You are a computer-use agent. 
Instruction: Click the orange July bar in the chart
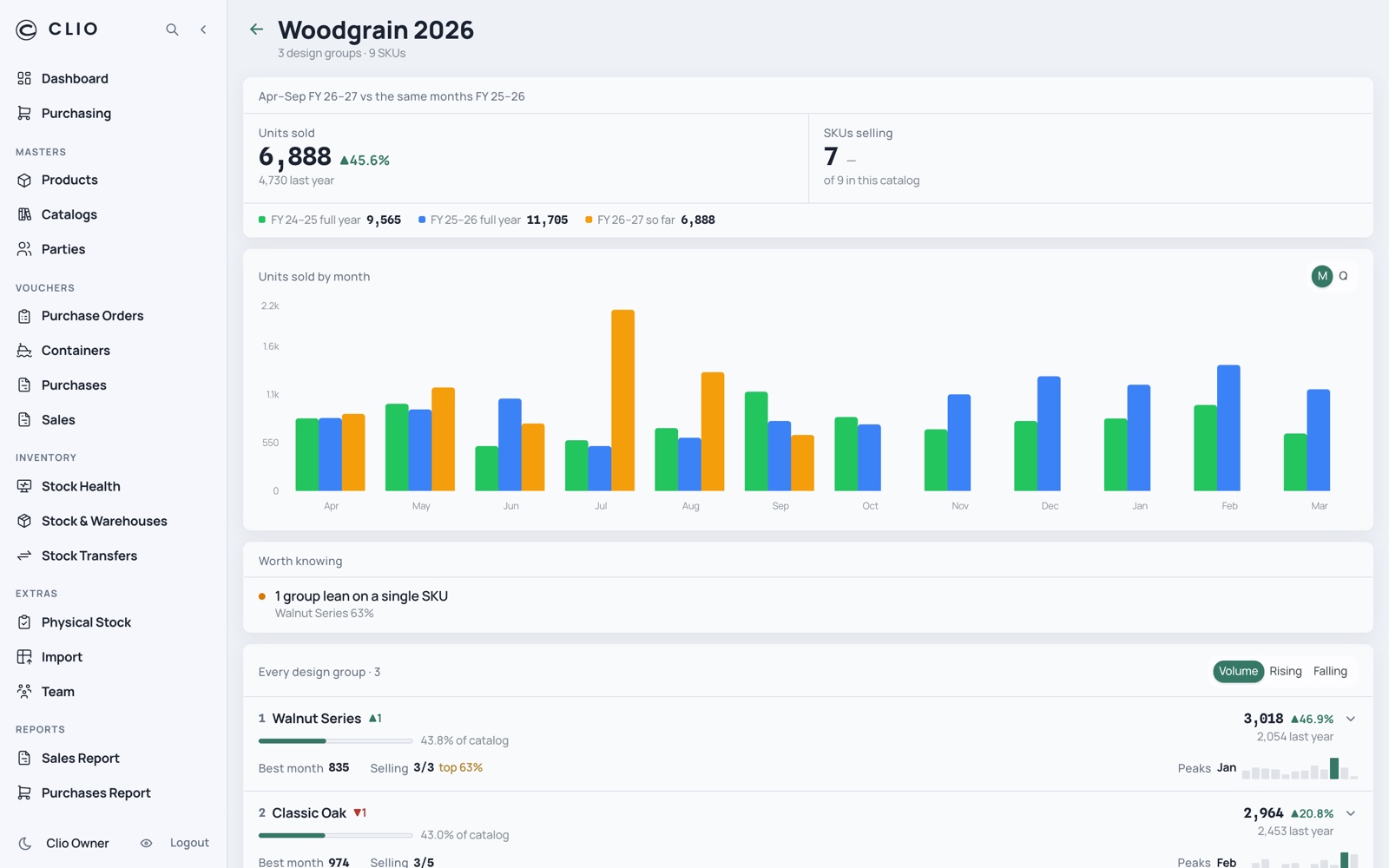(x=622, y=400)
